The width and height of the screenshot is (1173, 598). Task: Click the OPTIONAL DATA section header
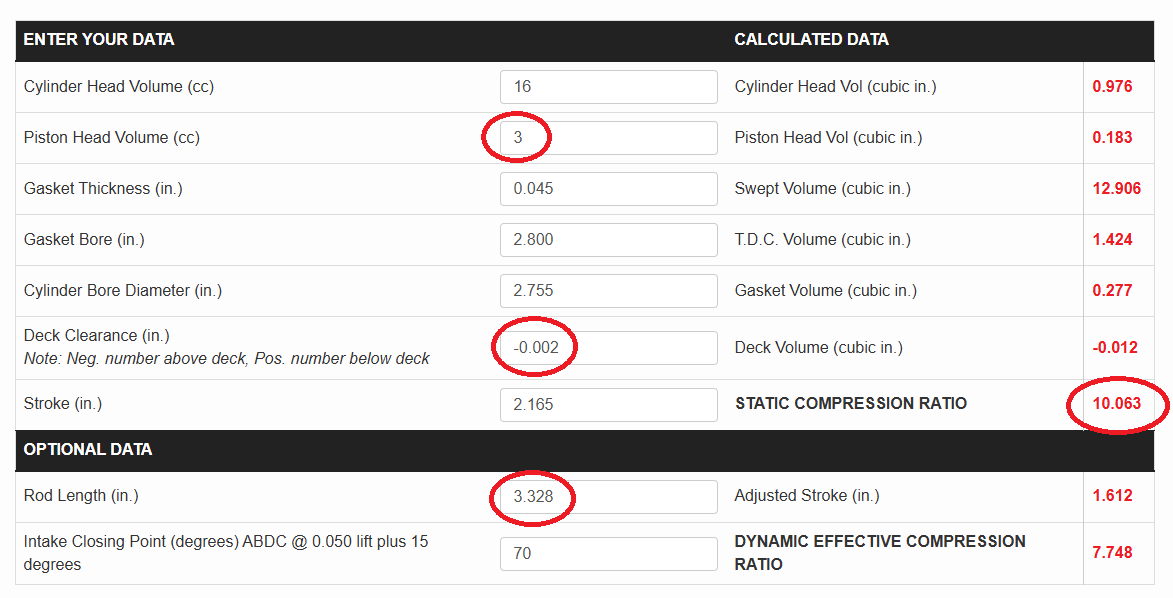(88, 450)
